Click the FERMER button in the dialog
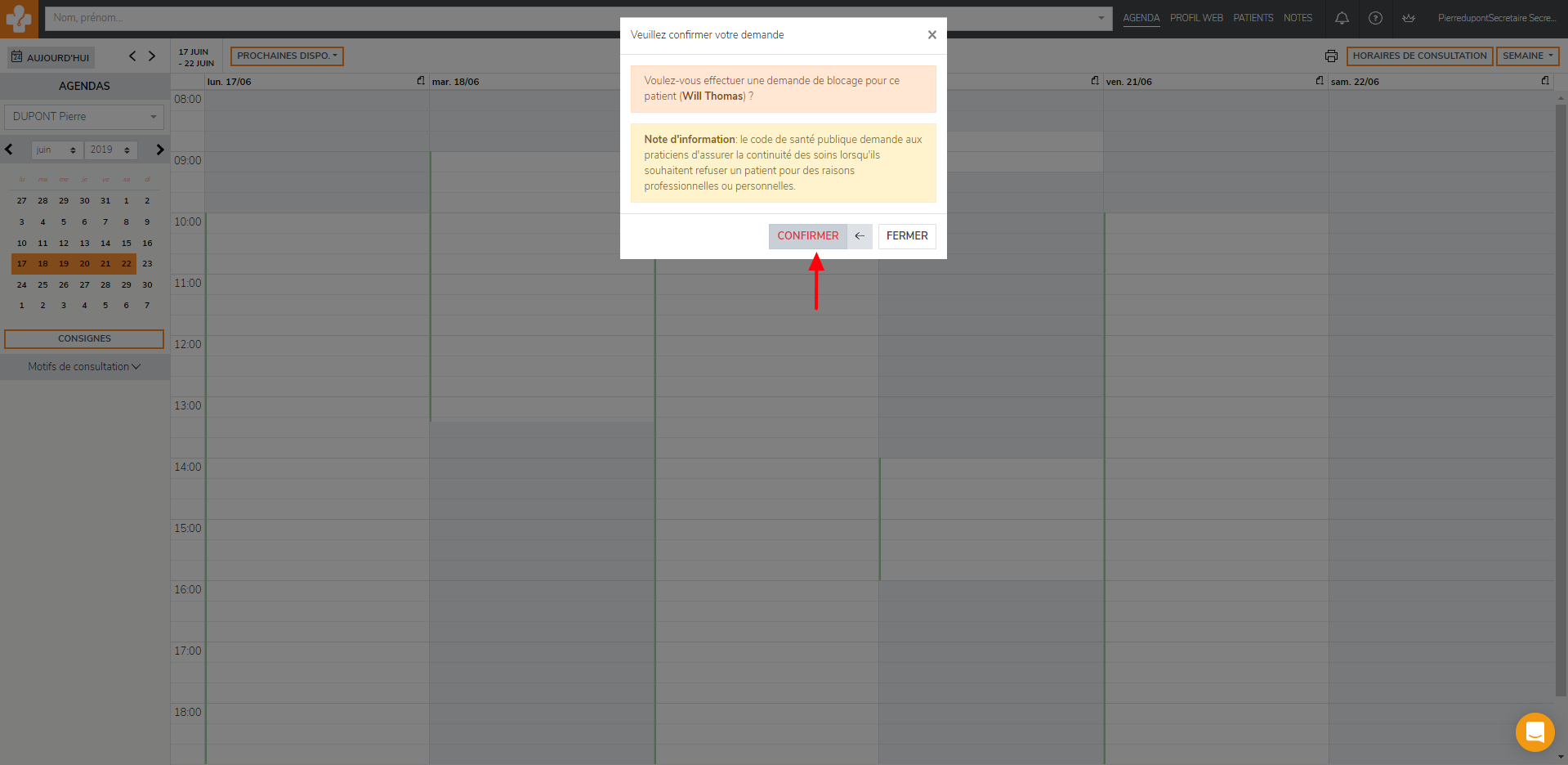 click(906, 236)
